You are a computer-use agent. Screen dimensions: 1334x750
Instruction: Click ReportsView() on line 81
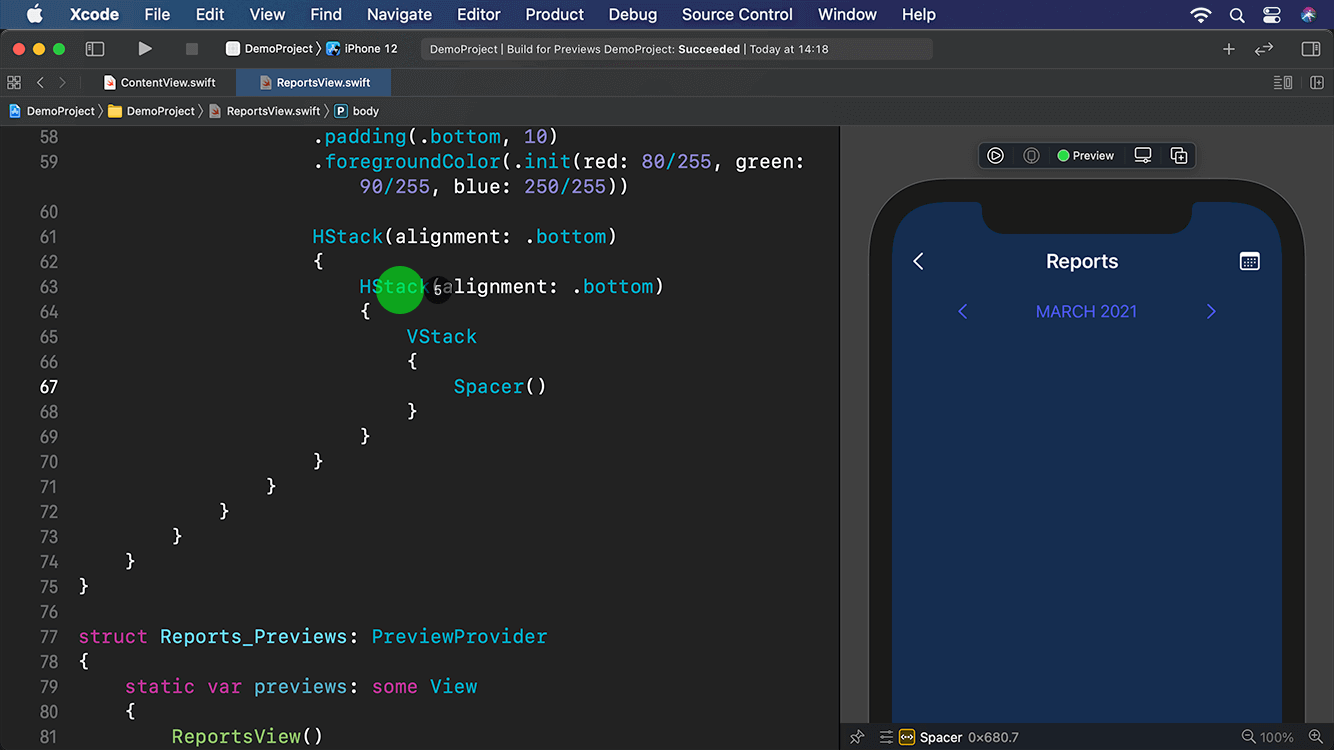click(x=247, y=737)
